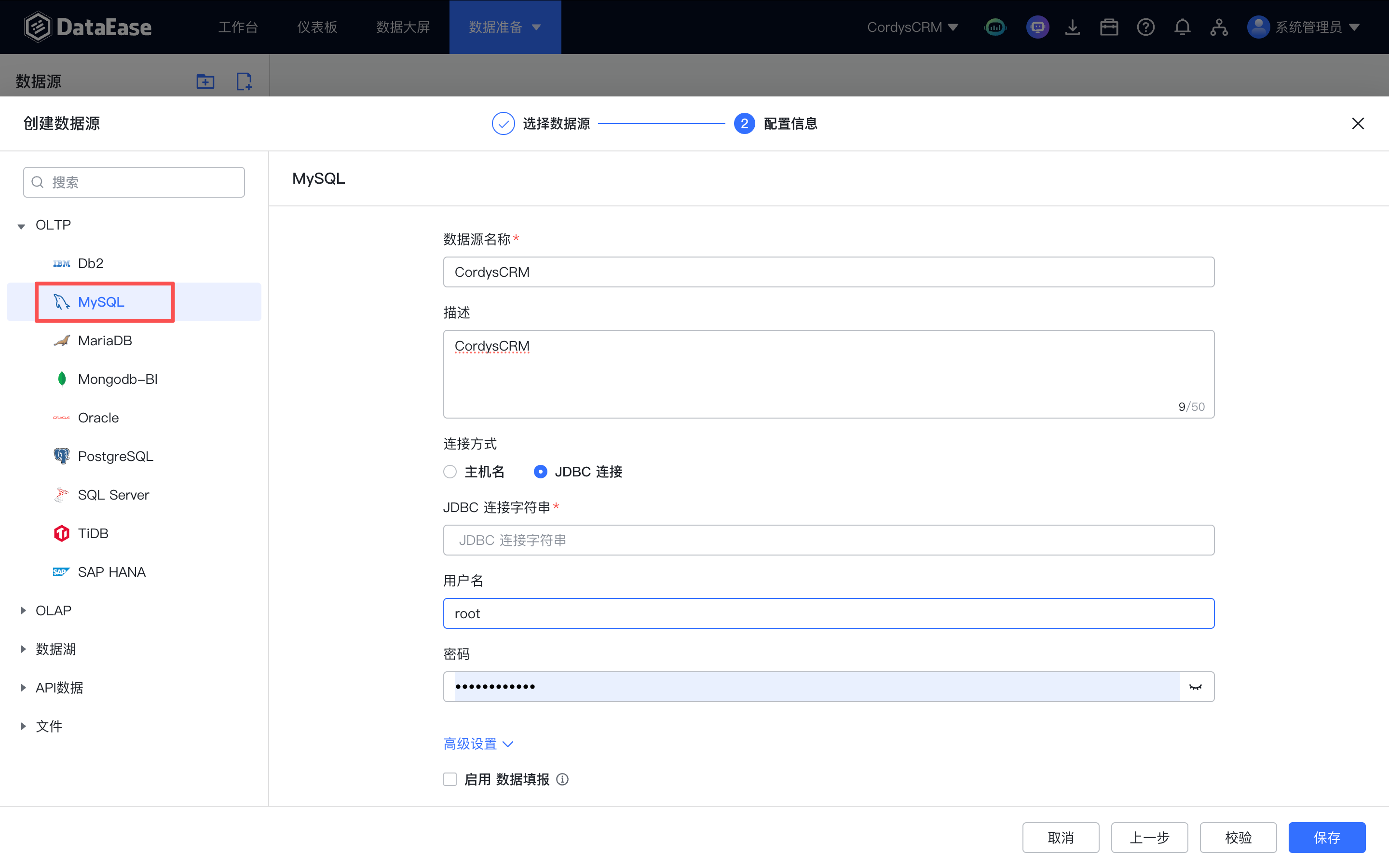Click the 校验 validate button
Image resolution: width=1389 pixels, height=868 pixels.
pos(1238,837)
